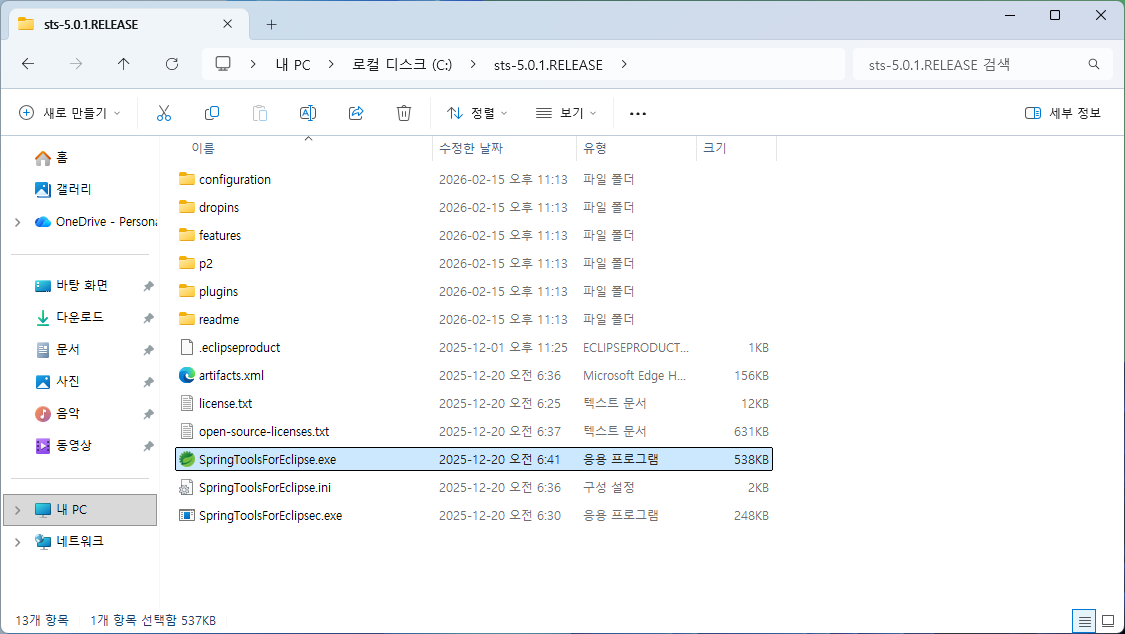Click 로컬 디스크 (C:) breadcrumb
This screenshot has height=634, width=1125.
402,65
